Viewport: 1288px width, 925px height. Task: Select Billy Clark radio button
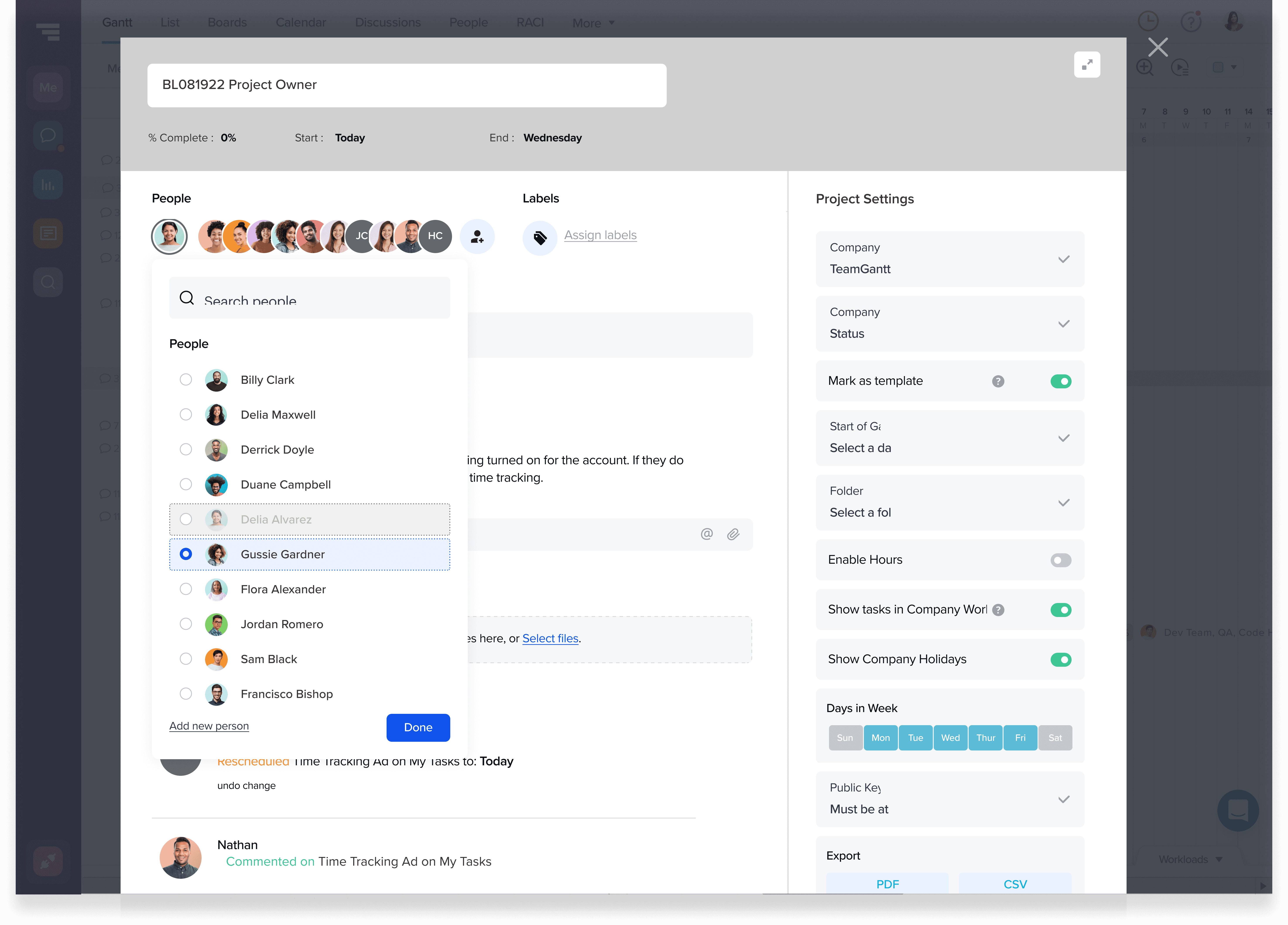click(186, 379)
